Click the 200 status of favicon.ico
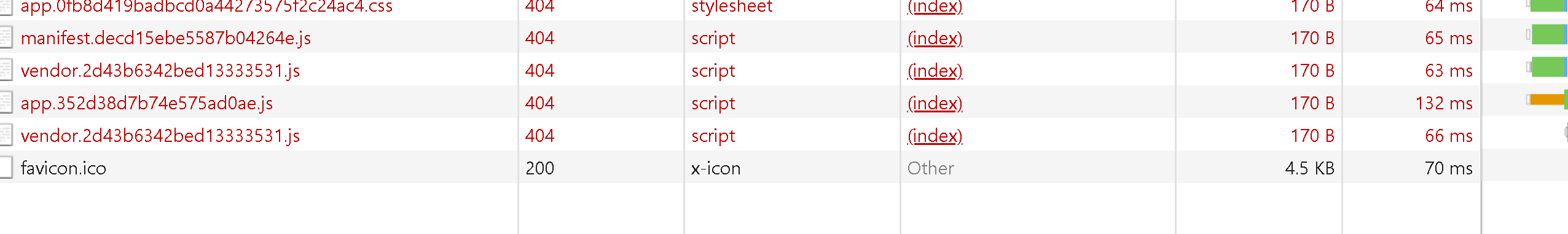Screen dimensions: 1568x234 pyautogui.click(x=539, y=168)
